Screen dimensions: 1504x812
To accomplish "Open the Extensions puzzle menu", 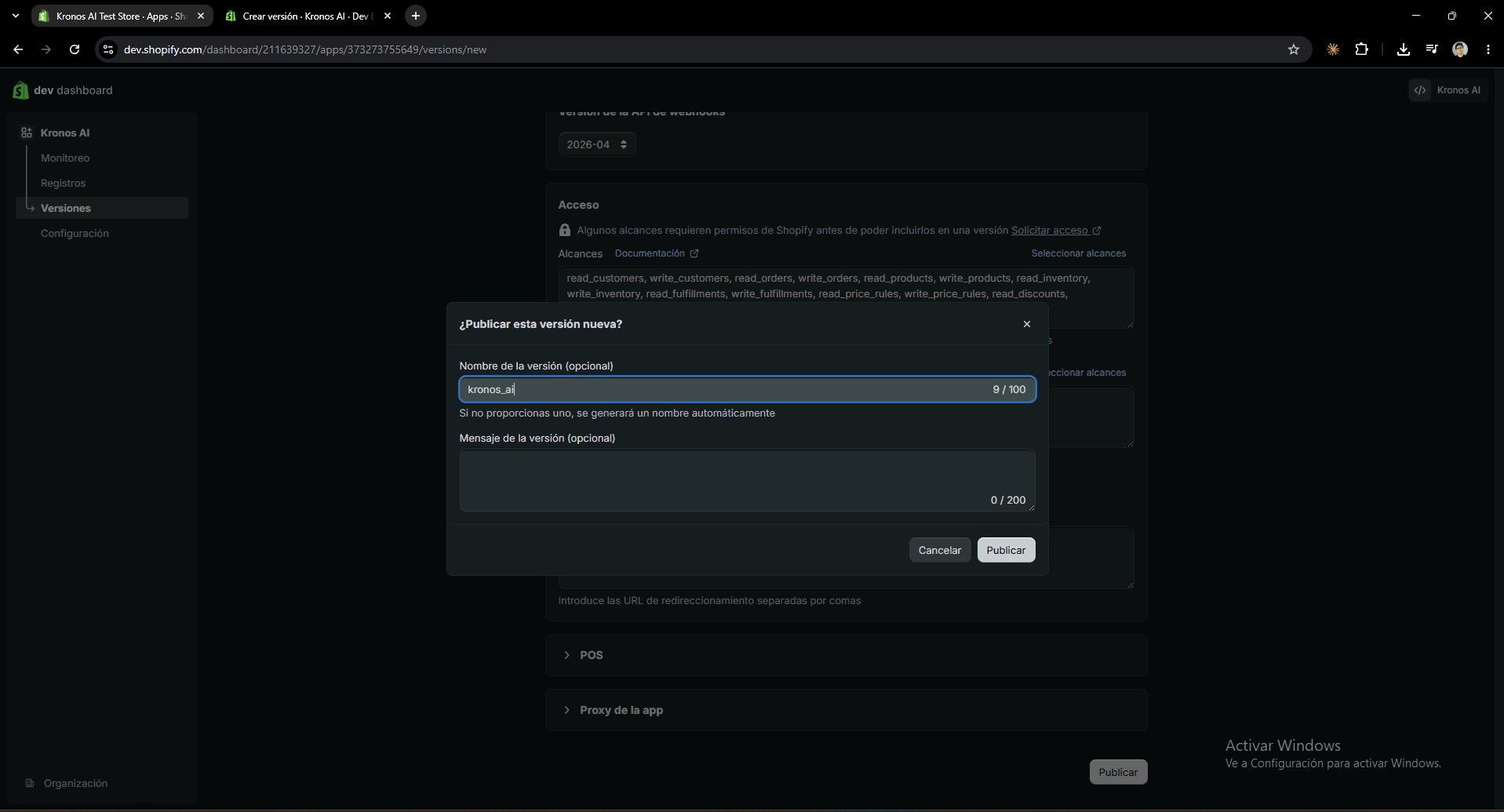I will click(1362, 49).
